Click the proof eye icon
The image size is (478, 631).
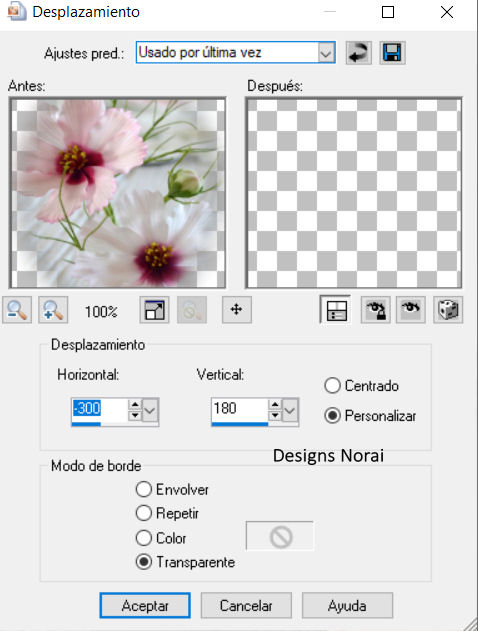411,310
